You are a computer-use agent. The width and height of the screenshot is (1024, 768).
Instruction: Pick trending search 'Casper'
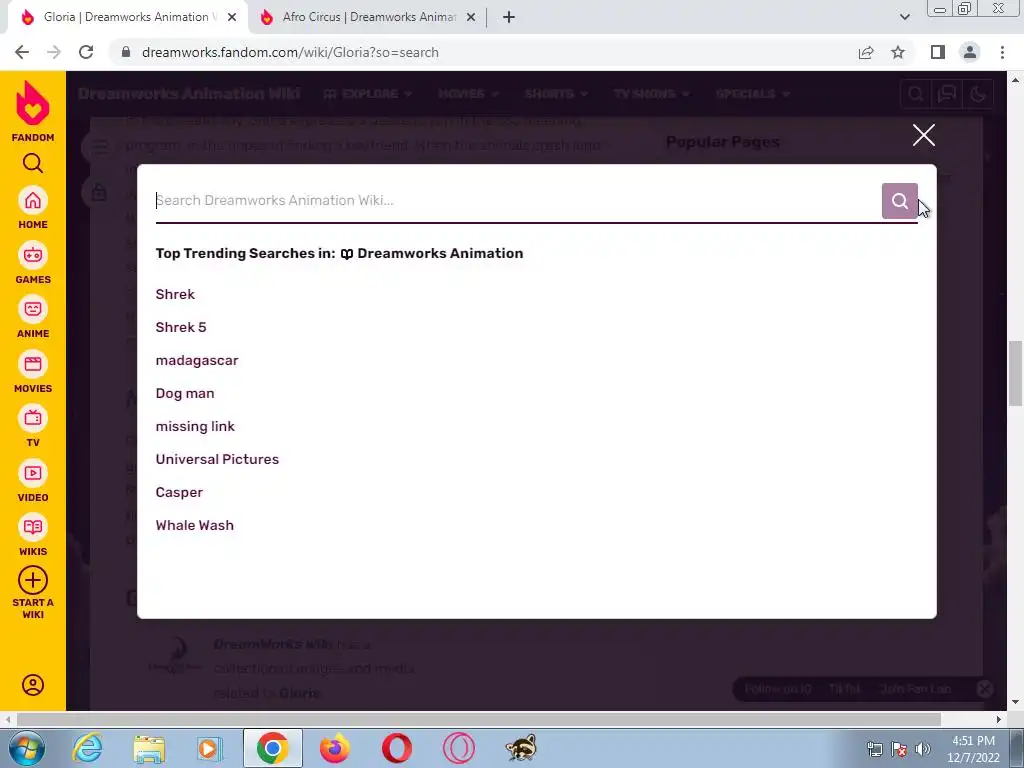[179, 492]
